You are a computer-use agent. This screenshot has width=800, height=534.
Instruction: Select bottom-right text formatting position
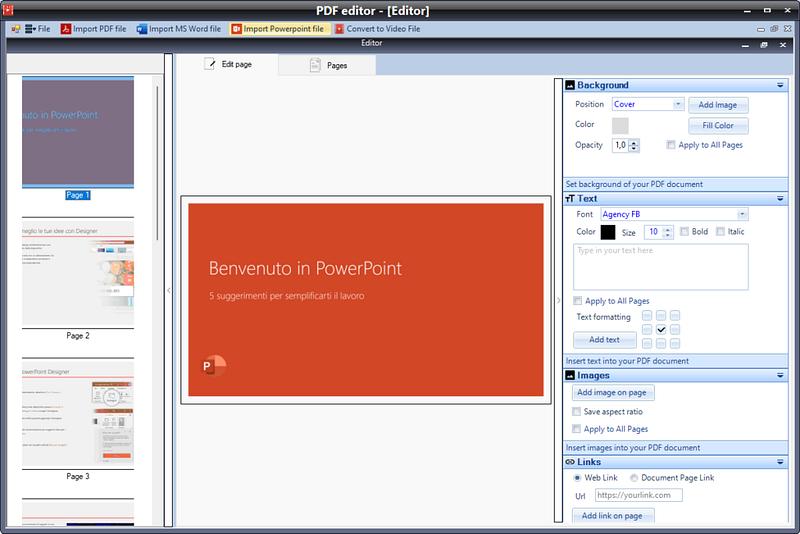coord(675,343)
